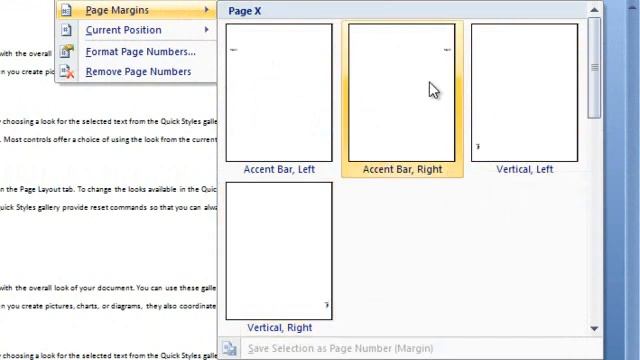This screenshot has width=640, height=360.
Task: Click the Format Page Numbers icon
Action: (x=66, y=51)
